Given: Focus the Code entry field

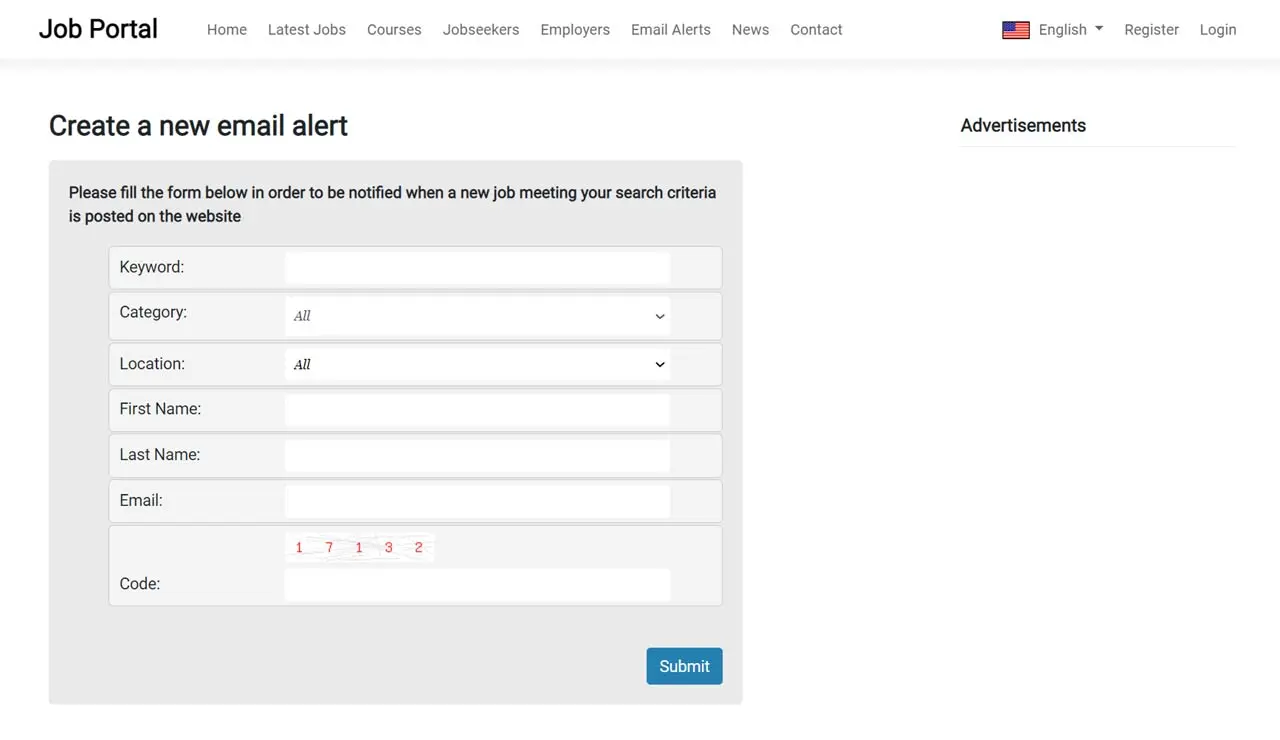Looking at the screenshot, I should pyautogui.click(x=477, y=585).
